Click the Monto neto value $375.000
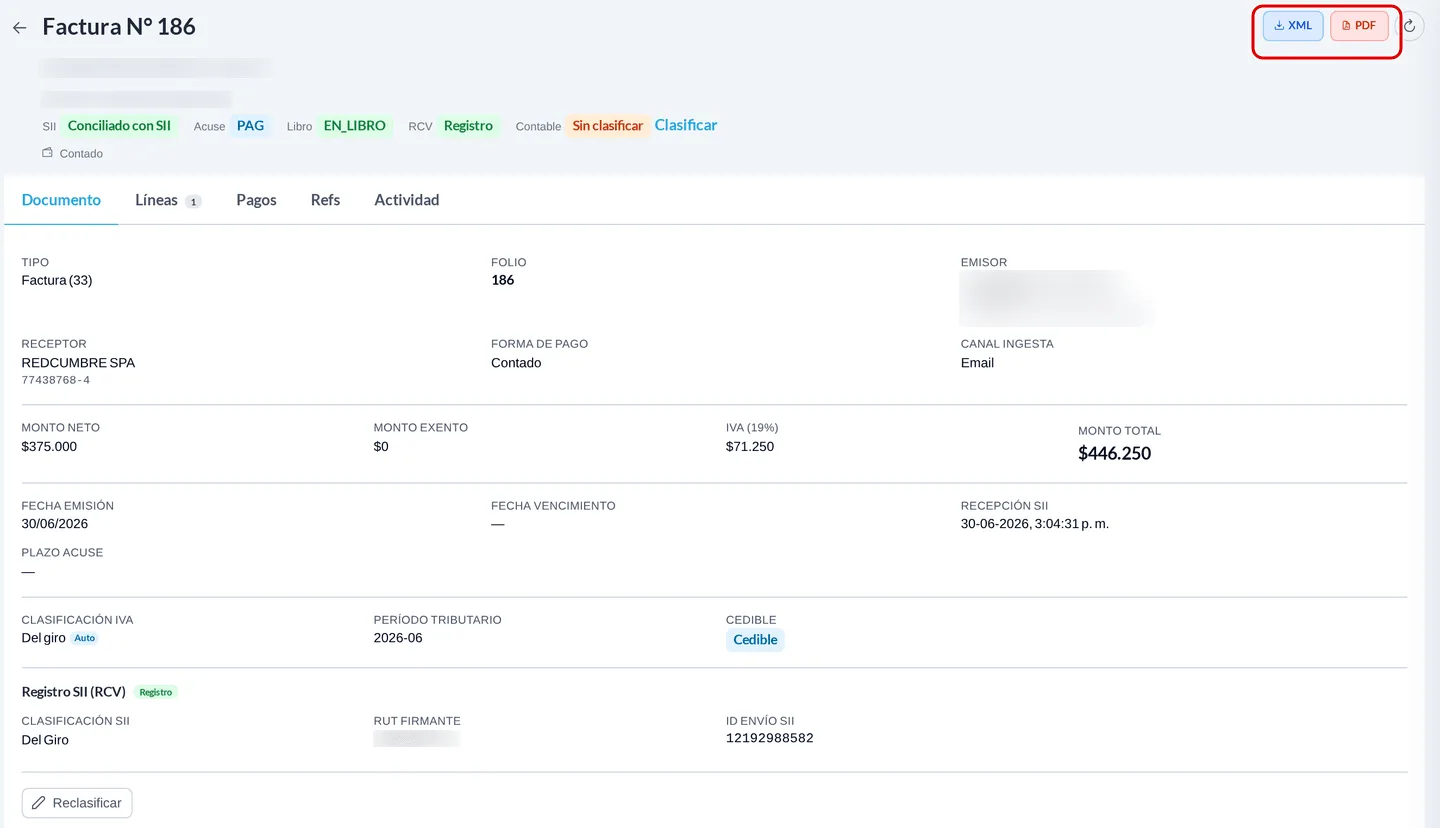 (x=49, y=447)
